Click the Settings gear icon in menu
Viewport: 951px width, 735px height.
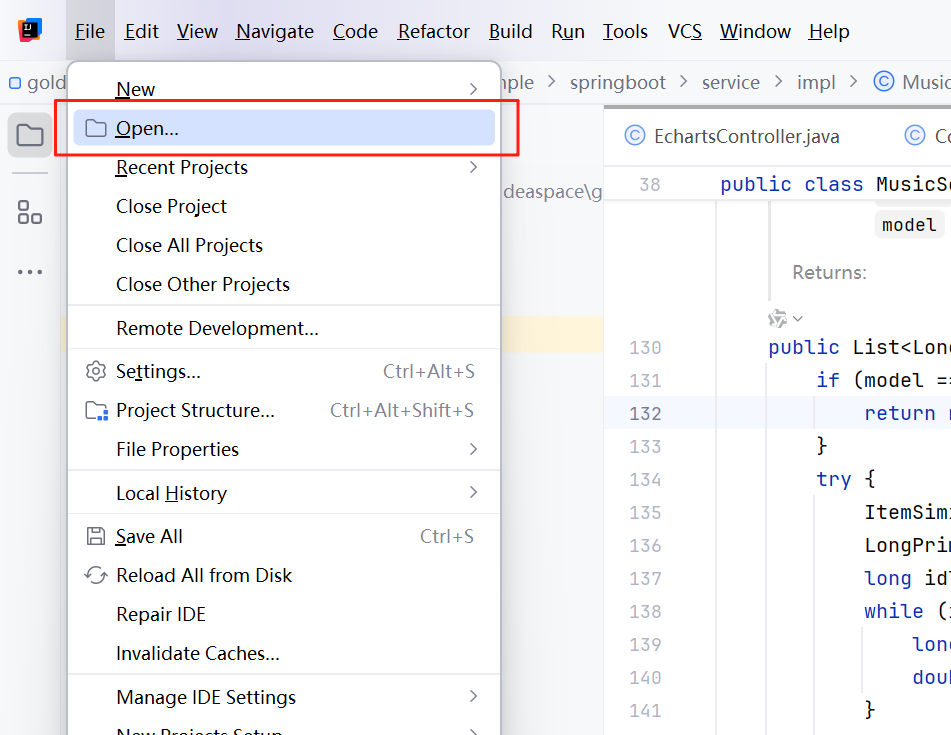coord(96,372)
